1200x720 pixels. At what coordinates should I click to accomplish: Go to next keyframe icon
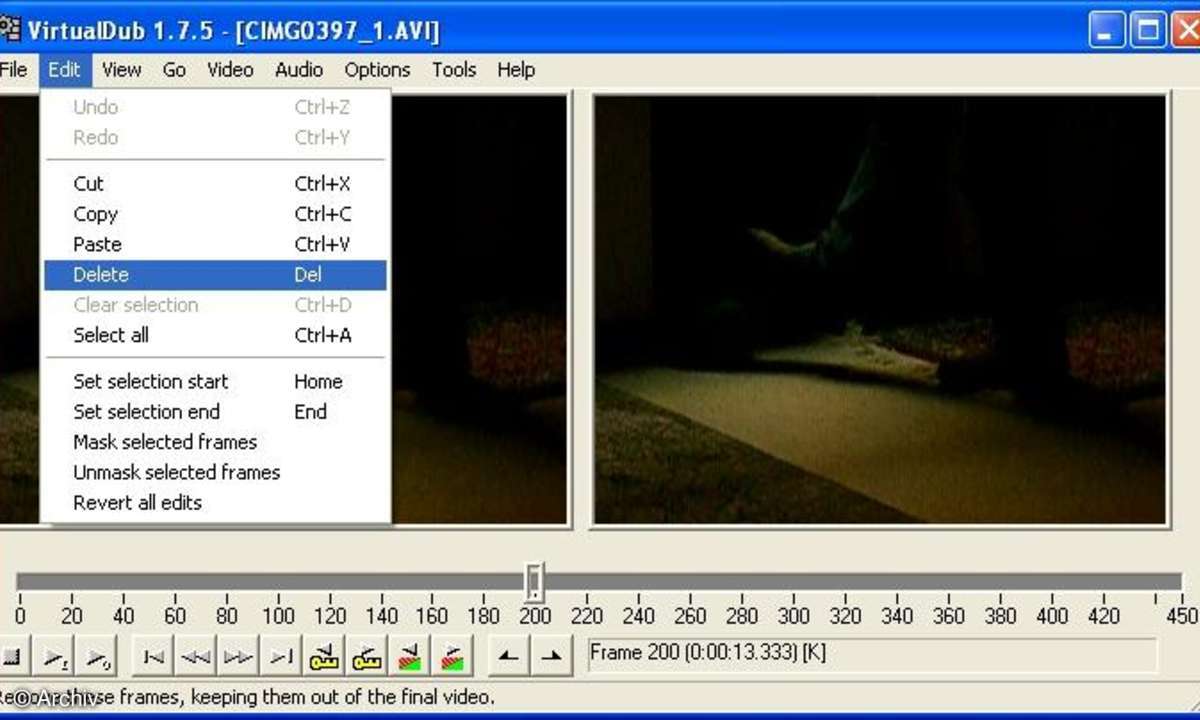(x=367, y=657)
